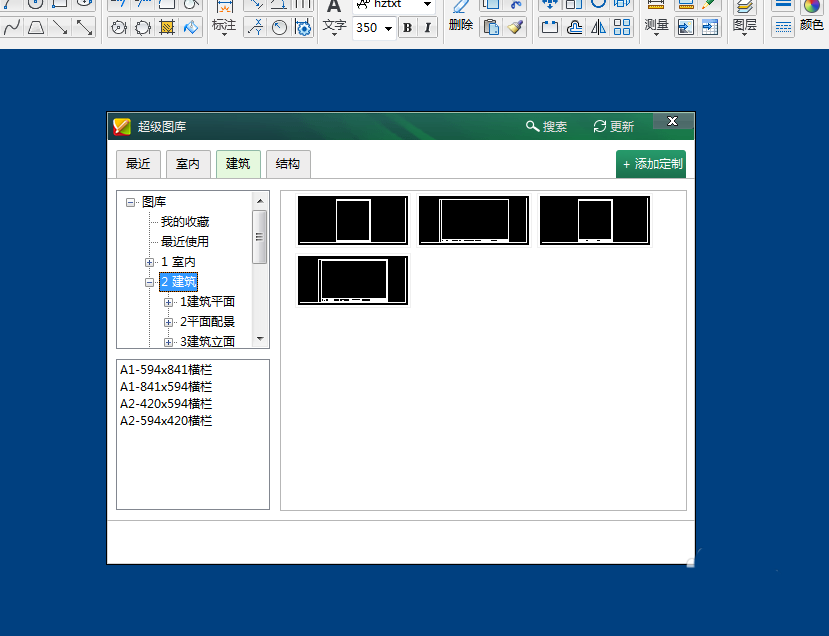Click the tree scrollbar down arrow

tap(260, 339)
